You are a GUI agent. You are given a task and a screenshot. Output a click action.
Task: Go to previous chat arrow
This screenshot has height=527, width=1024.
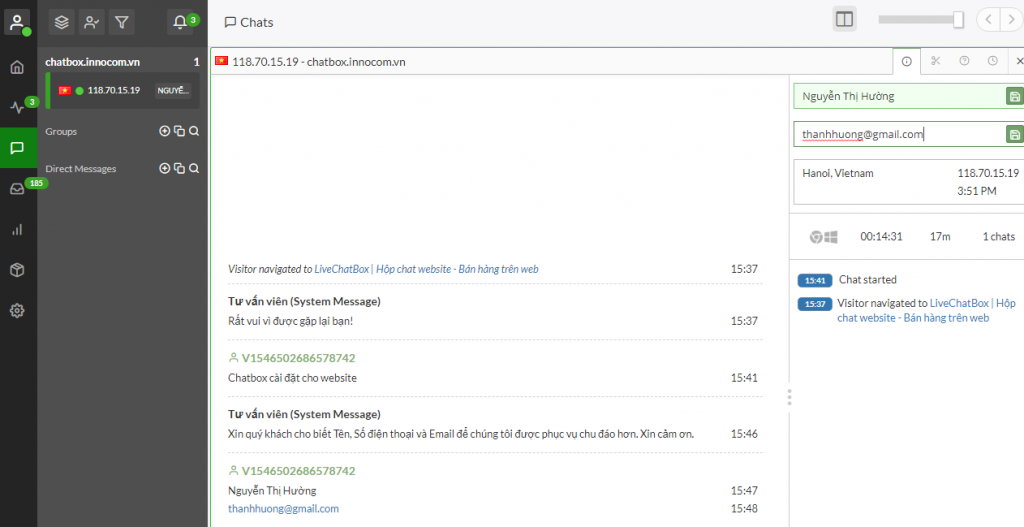pyautogui.click(x=989, y=20)
